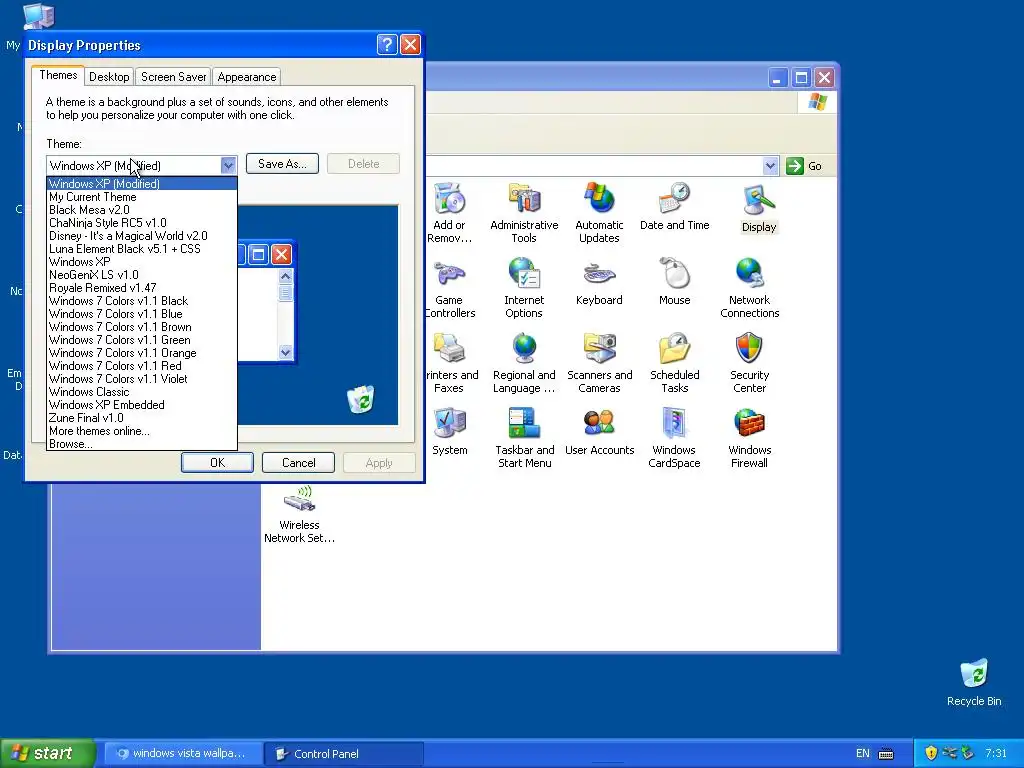
Task: Choose ChaNinja Style RC5 v1.0 theme
Action: pyautogui.click(x=142, y=223)
